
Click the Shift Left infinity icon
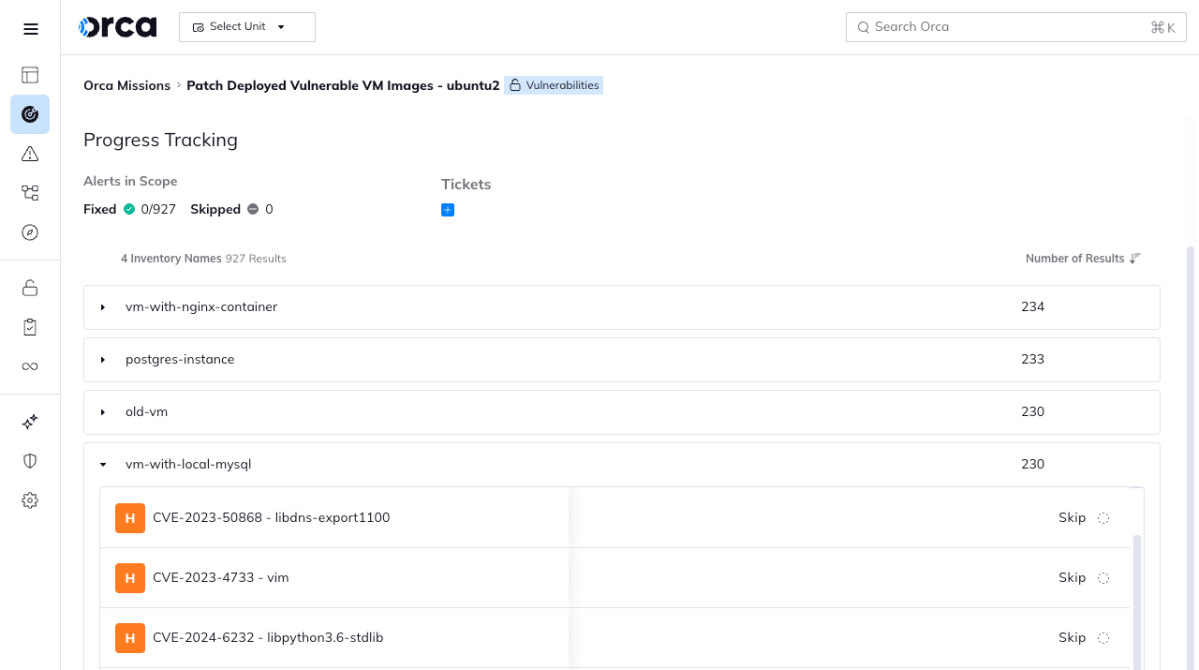pyautogui.click(x=30, y=365)
